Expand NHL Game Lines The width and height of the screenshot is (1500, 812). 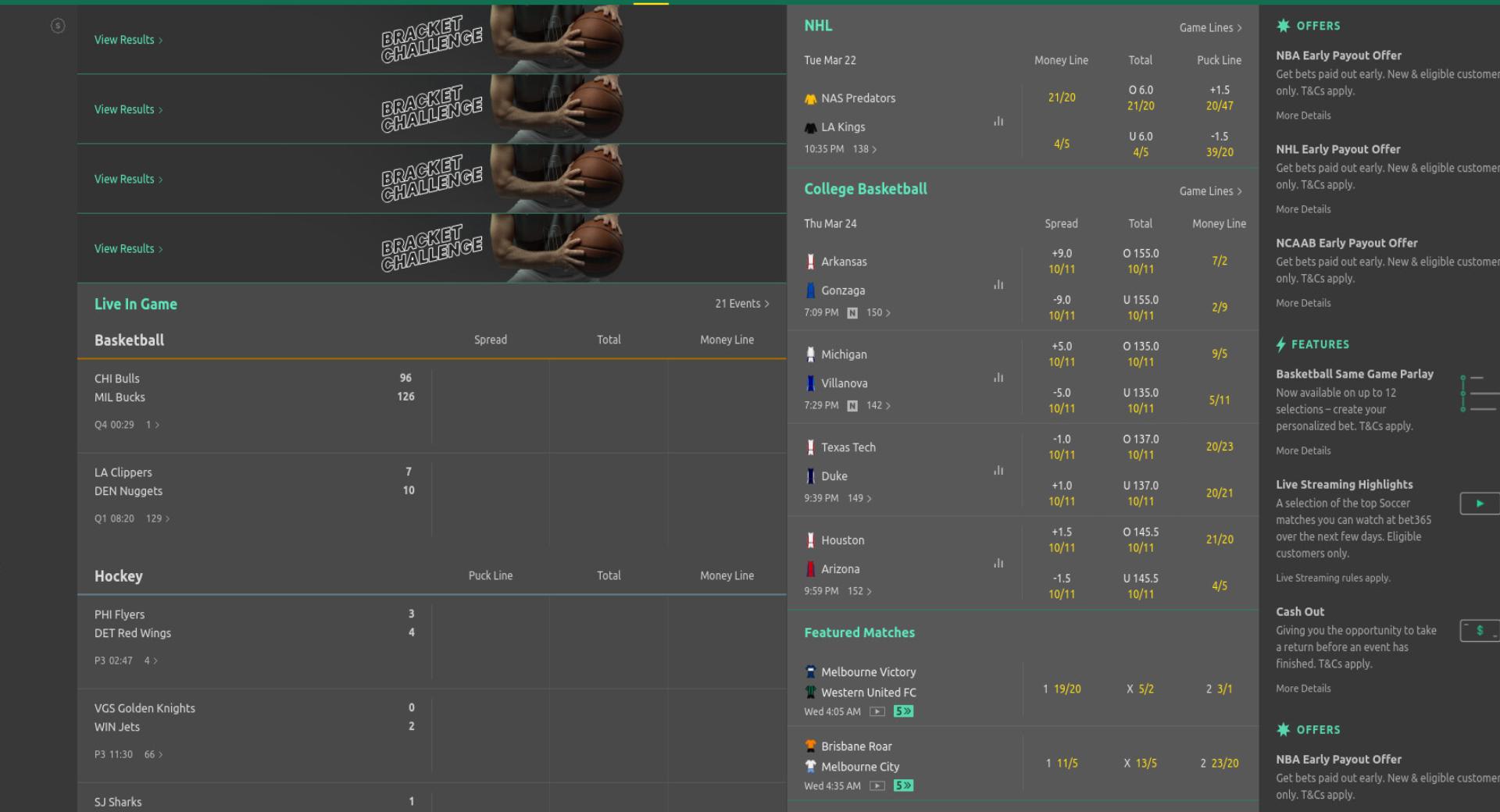click(x=1210, y=27)
